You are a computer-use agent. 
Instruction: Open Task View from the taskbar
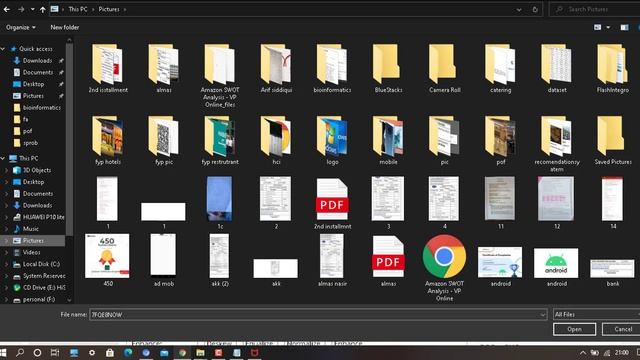click(55, 353)
